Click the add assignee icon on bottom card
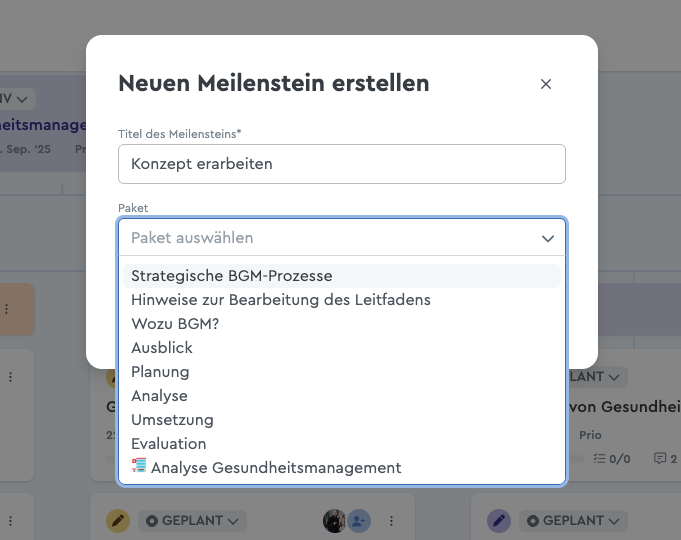681x540 pixels. [x=358, y=521]
